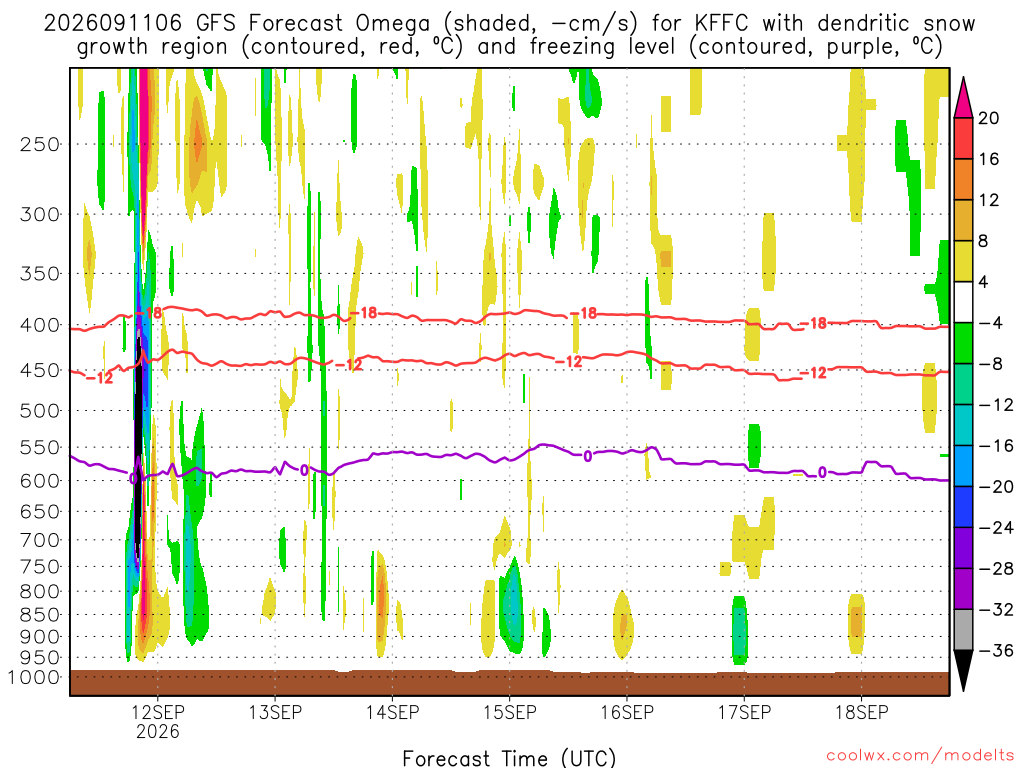Click the 850 pressure level label
The width and height of the screenshot is (1024, 768).
pyautogui.click(x=40, y=615)
